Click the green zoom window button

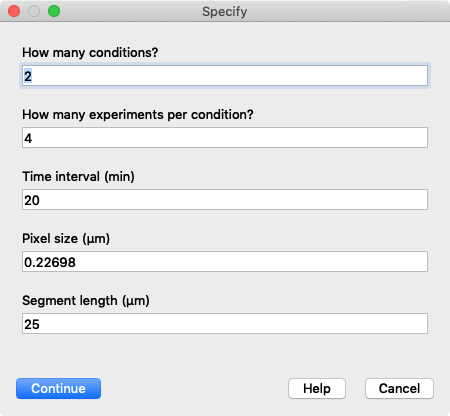click(54, 11)
